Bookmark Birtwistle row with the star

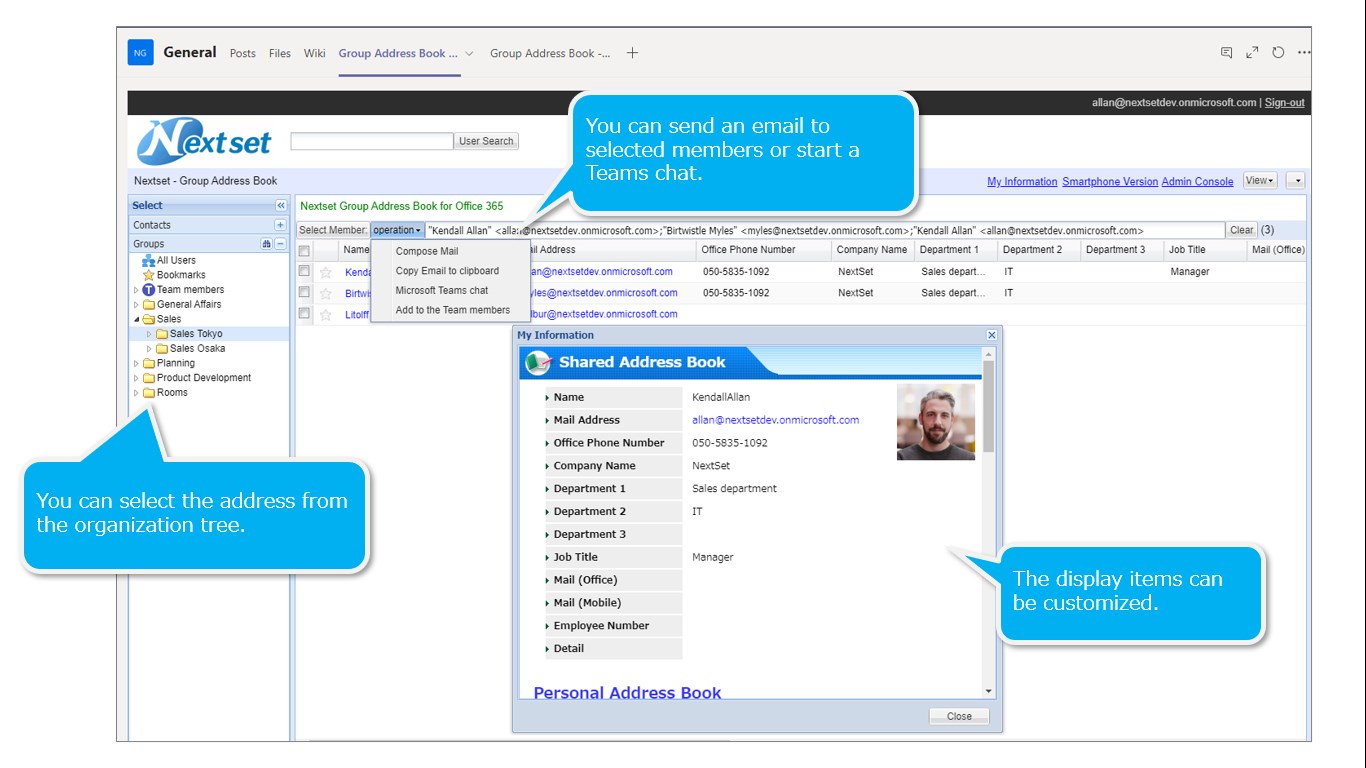325,293
